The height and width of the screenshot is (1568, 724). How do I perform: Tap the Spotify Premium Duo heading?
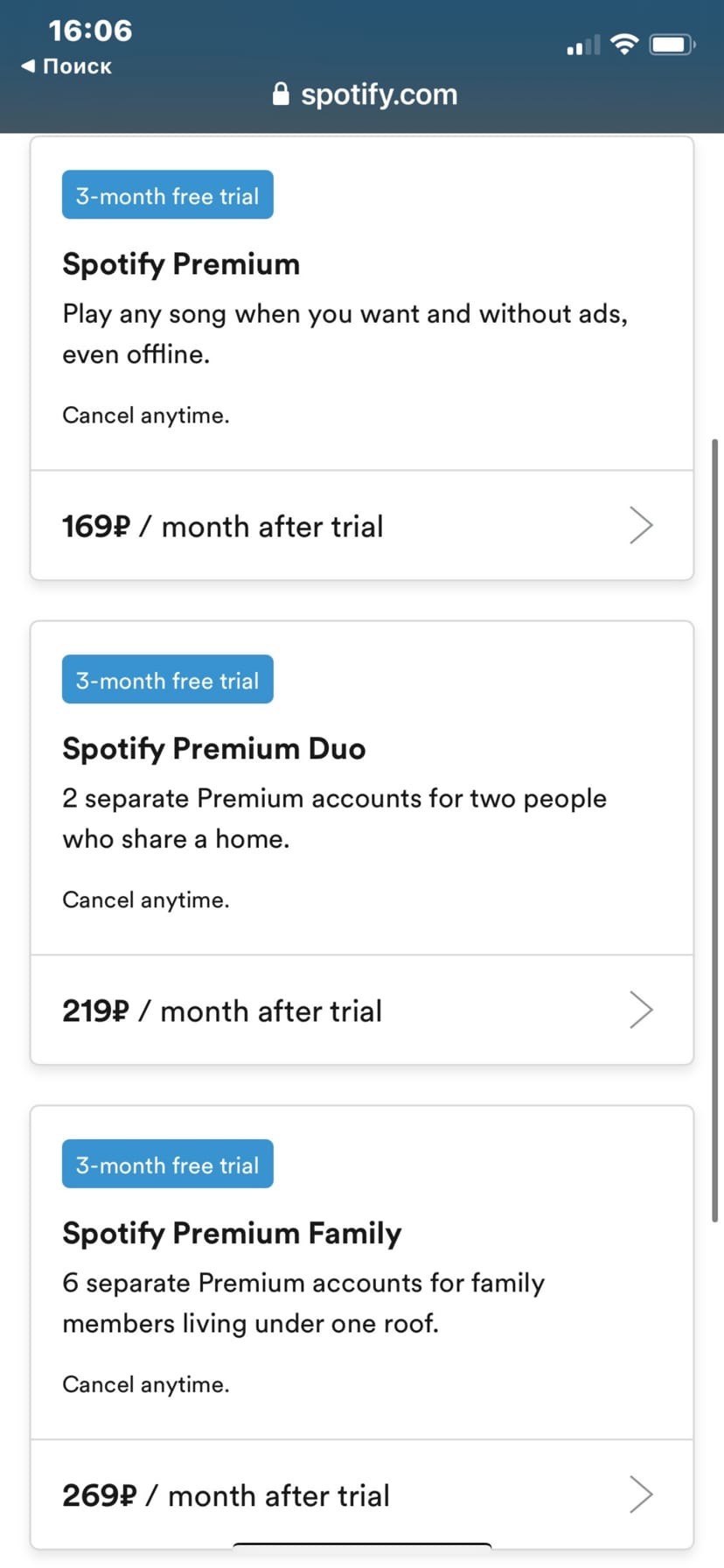coord(214,749)
